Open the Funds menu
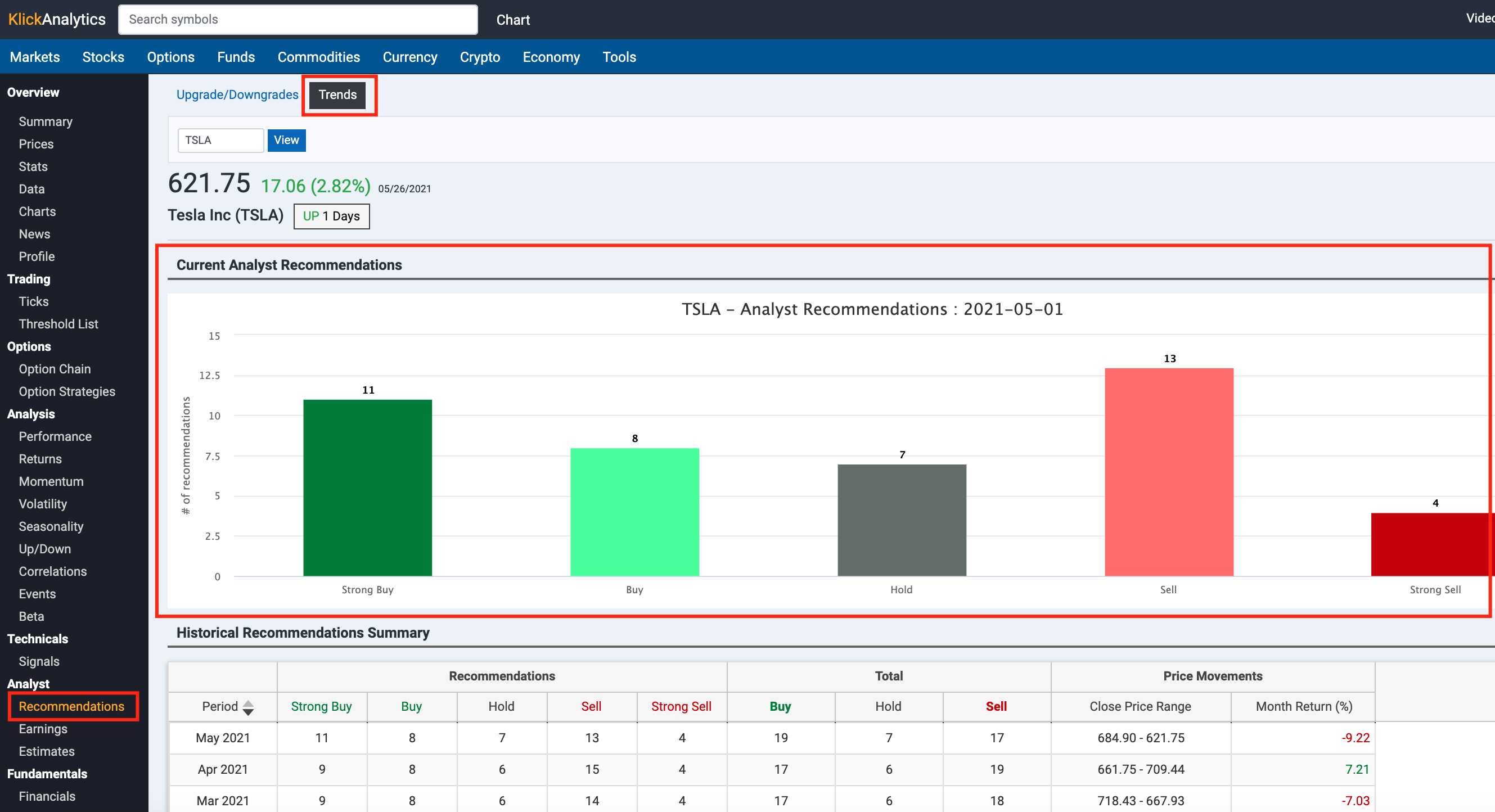 [236, 57]
